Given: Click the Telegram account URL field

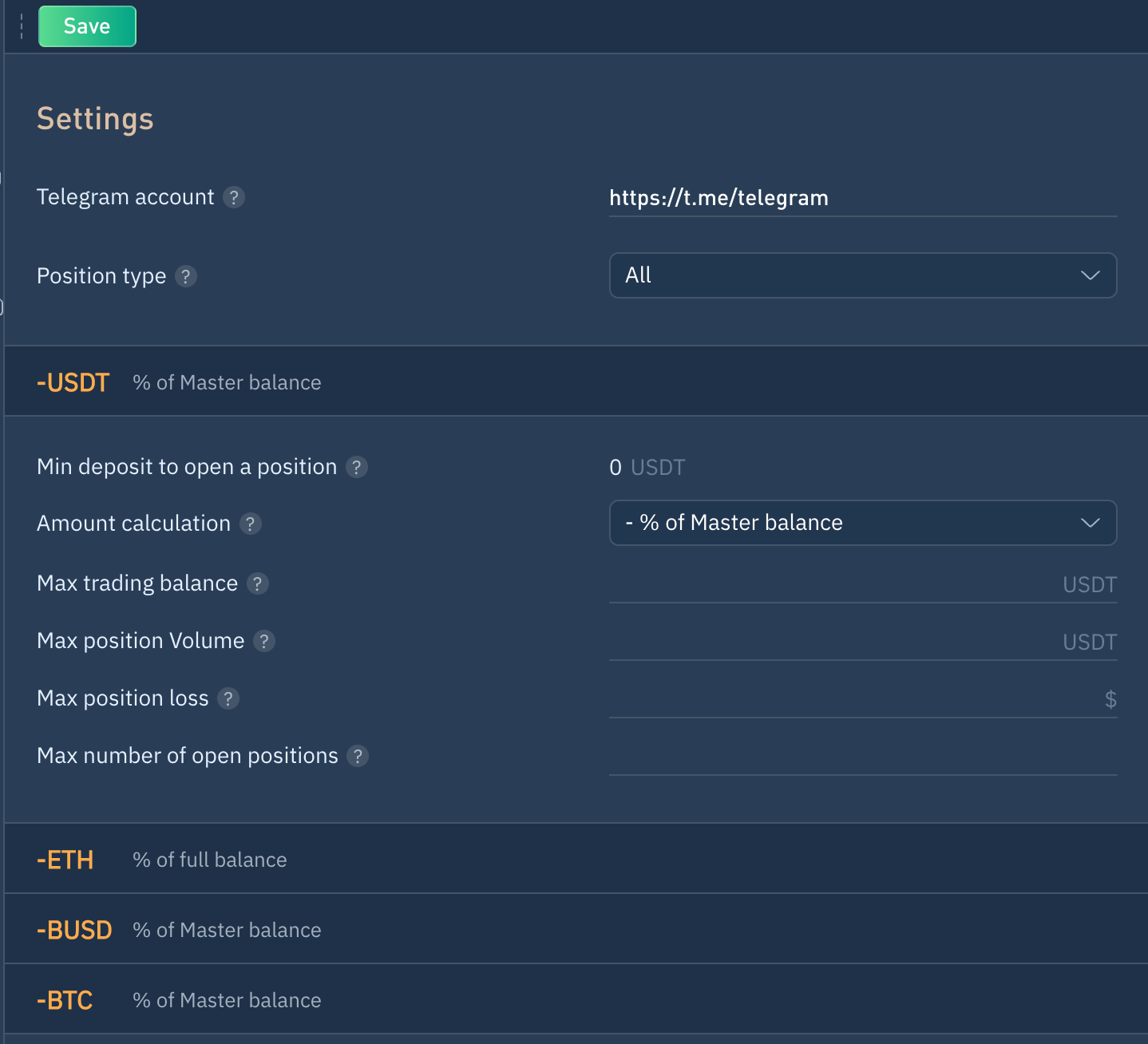Looking at the screenshot, I should 862,198.
